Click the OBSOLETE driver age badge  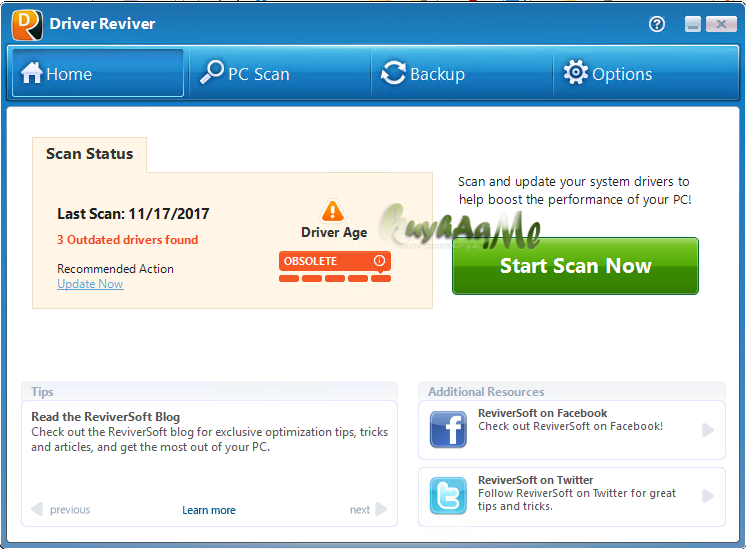tap(334, 261)
